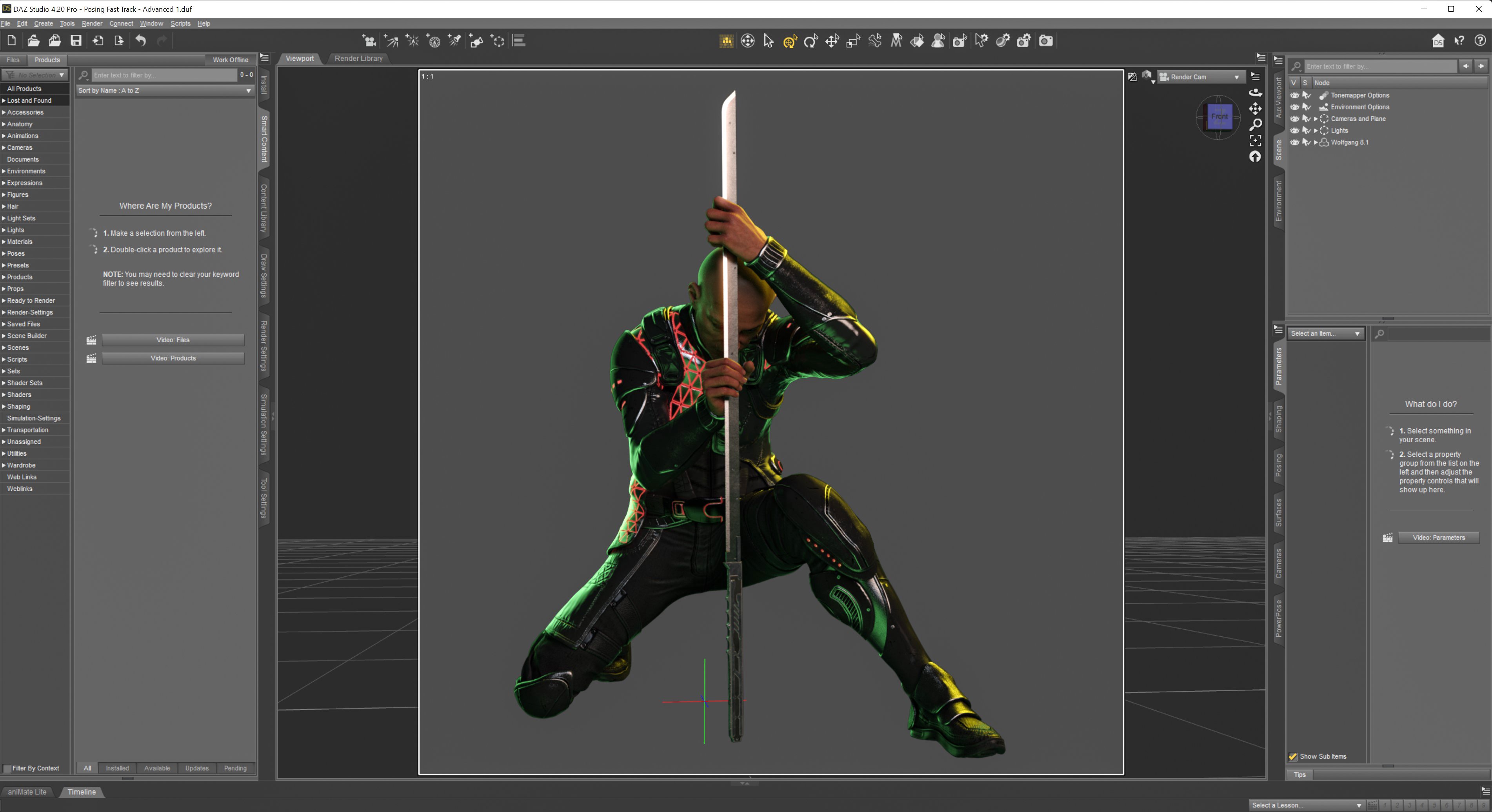The width and height of the screenshot is (1492, 812).
Task: Select the Rotate tool icon
Action: click(x=811, y=40)
